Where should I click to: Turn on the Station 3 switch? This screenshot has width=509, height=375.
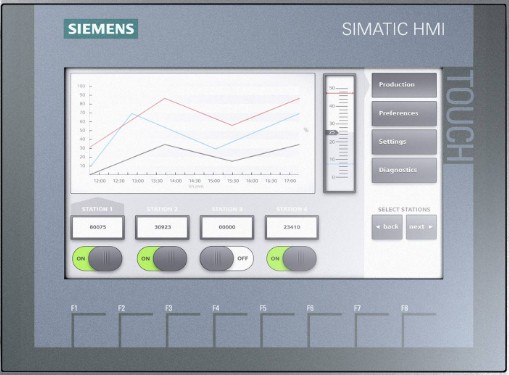227,259
